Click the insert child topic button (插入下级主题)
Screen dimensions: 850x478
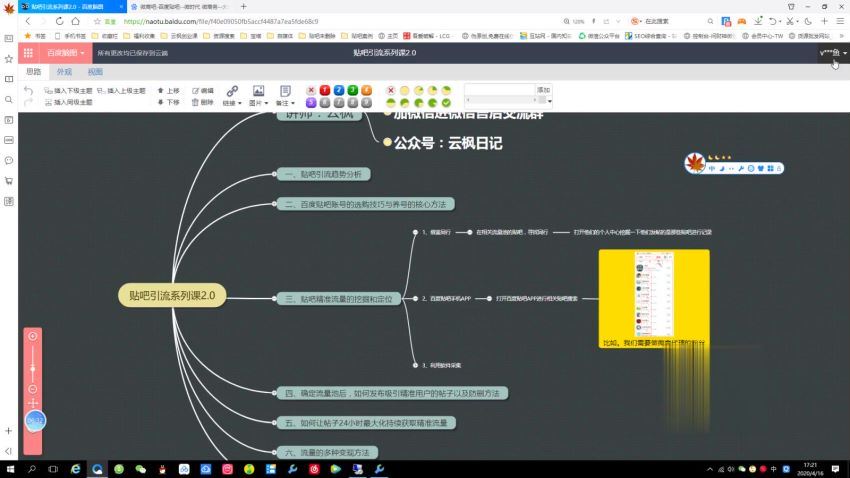[68, 91]
